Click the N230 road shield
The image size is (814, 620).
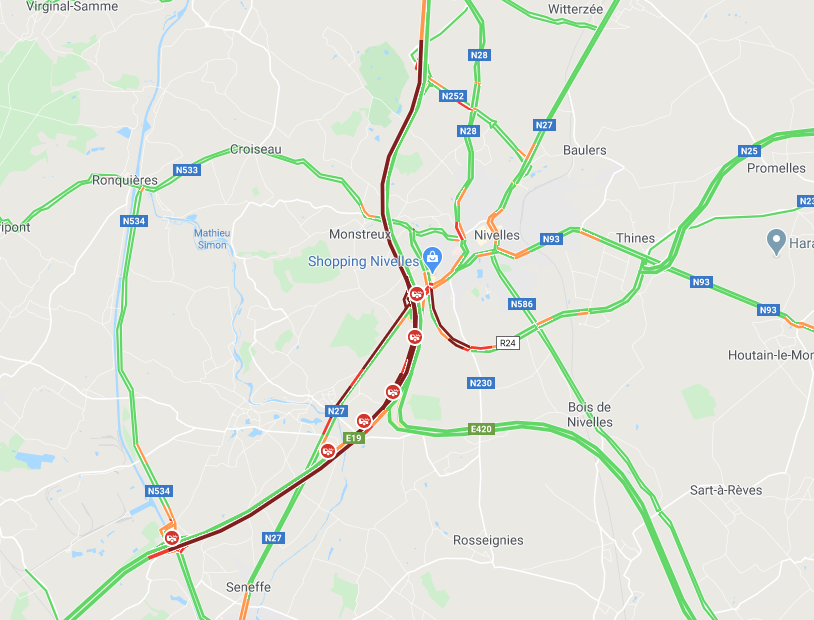coord(481,383)
